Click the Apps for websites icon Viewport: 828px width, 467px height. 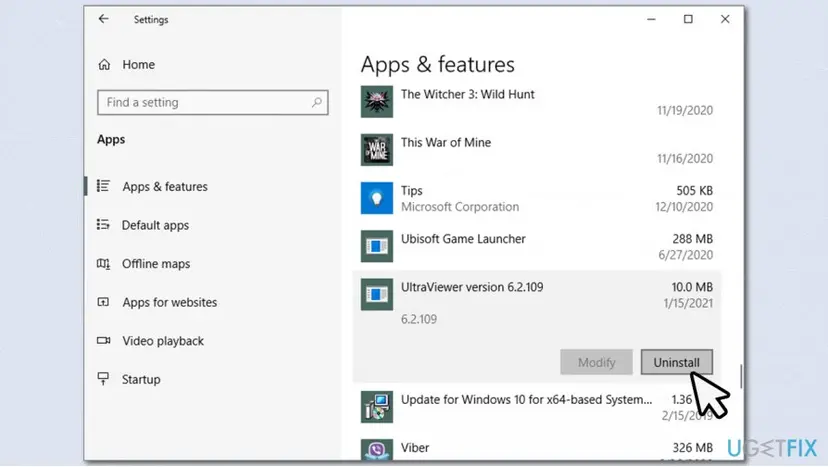click(x=104, y=302)
